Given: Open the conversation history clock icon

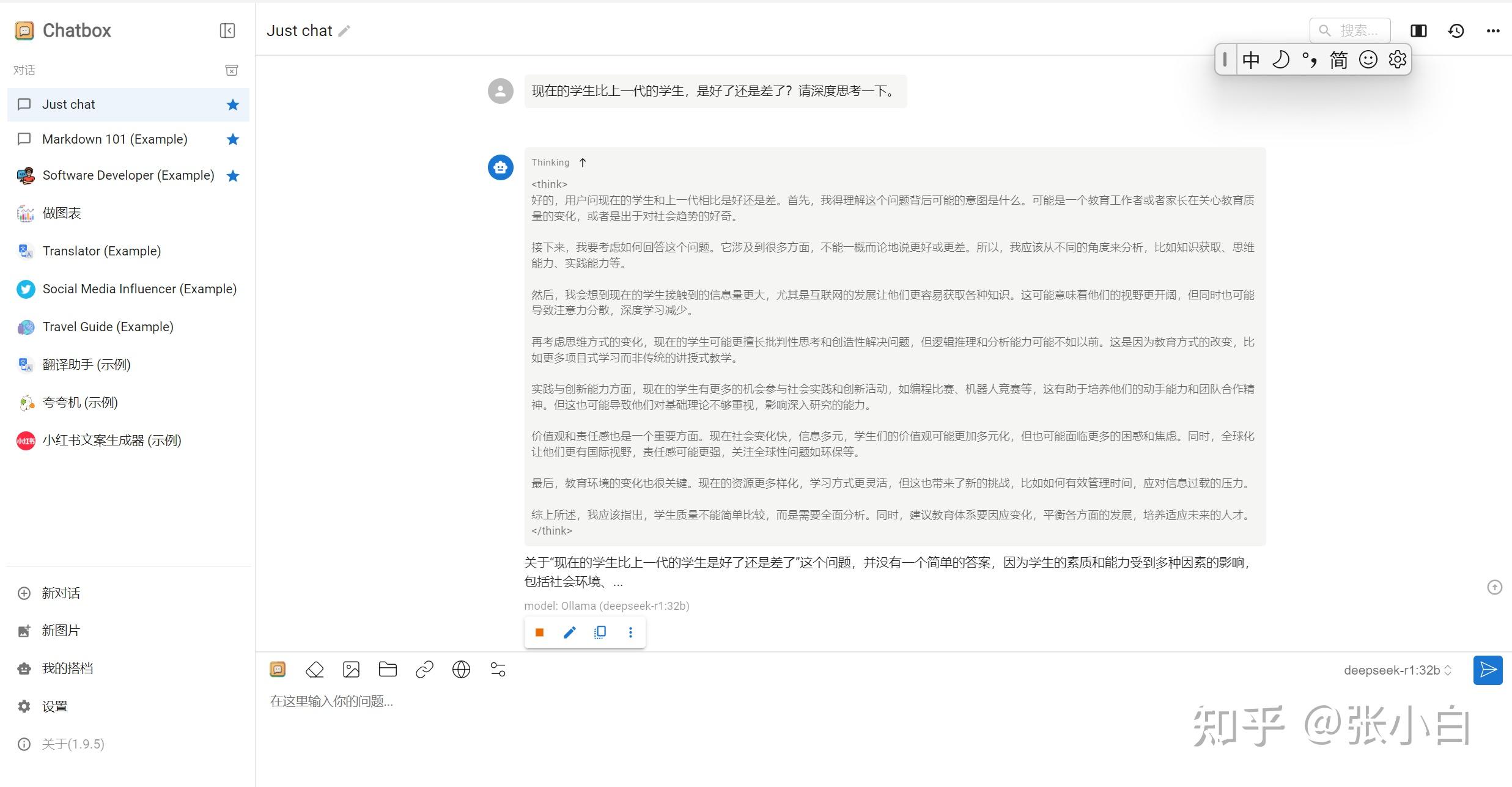Looking at the screenshot, I should pos(1456,31).
